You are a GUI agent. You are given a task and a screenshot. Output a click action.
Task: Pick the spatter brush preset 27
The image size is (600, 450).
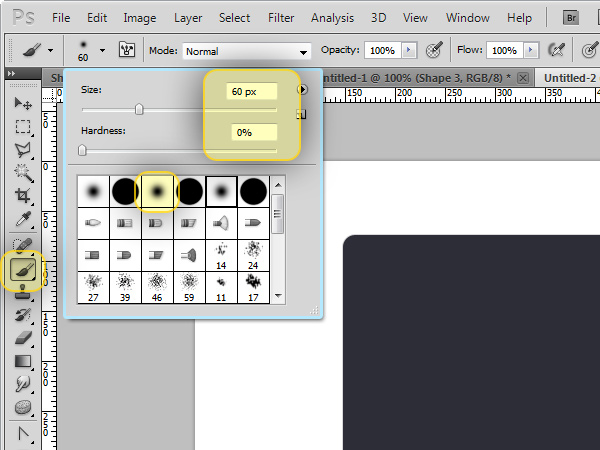[x=93, y=287]
